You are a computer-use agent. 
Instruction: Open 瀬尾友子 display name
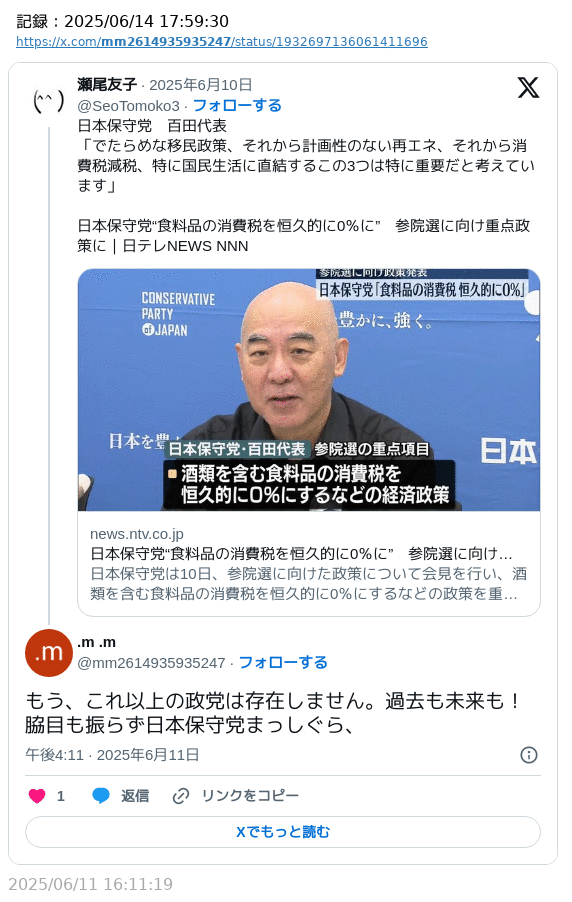[x=107, y=85]
